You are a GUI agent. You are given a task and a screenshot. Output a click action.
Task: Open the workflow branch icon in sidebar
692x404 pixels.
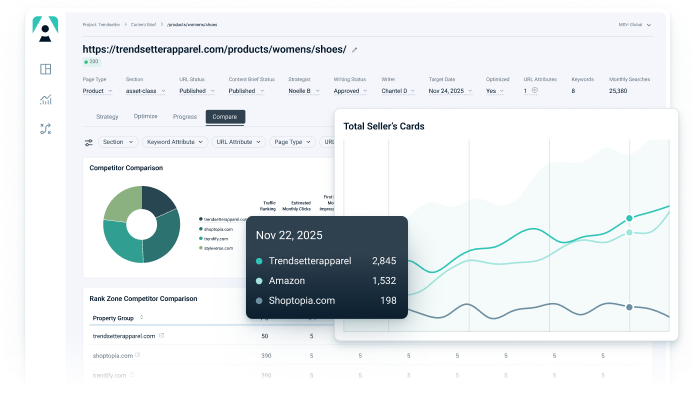(45, 128)
